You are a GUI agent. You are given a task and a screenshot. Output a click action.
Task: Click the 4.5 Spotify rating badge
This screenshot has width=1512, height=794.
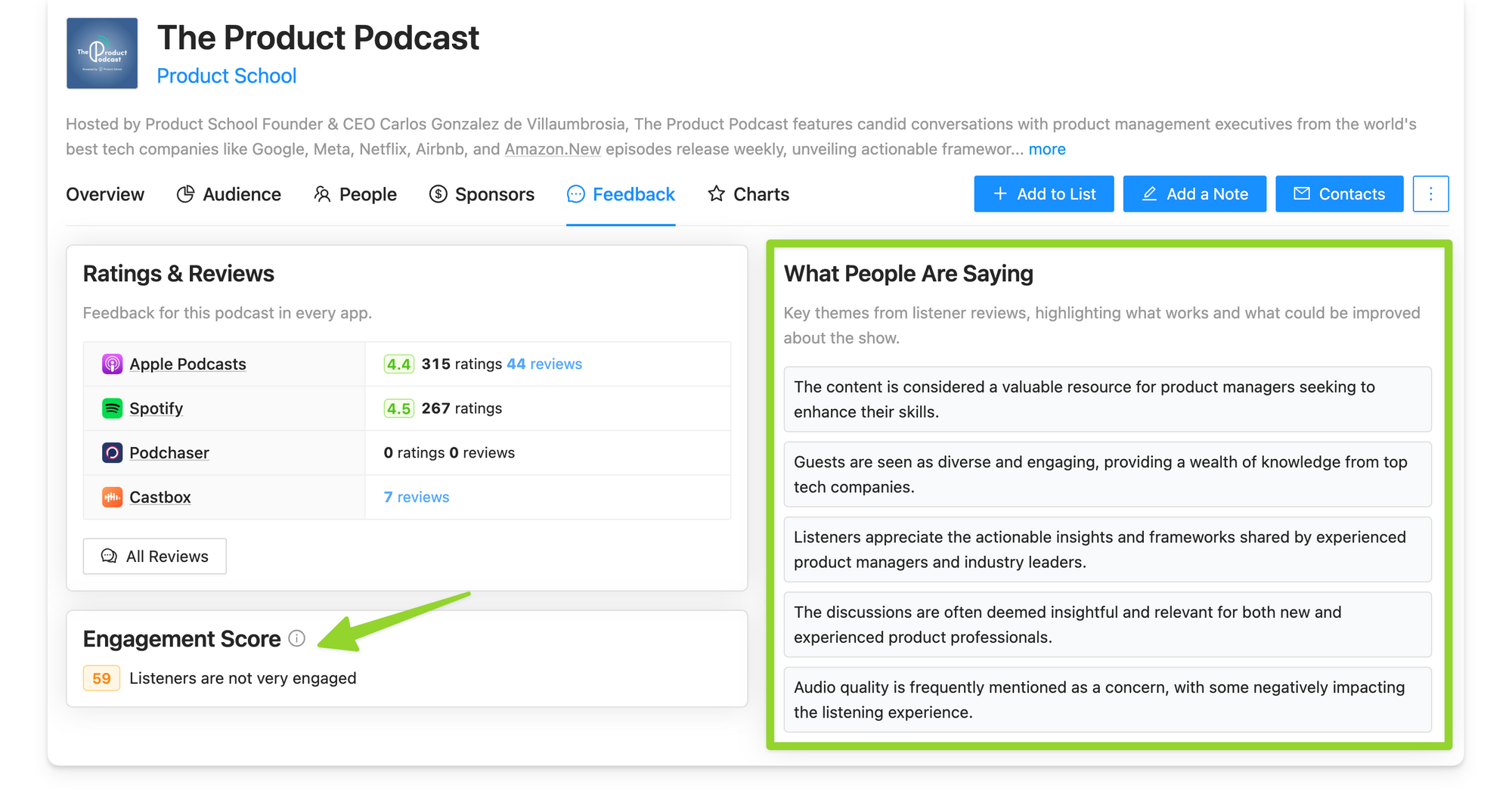(x=398, y=408)
